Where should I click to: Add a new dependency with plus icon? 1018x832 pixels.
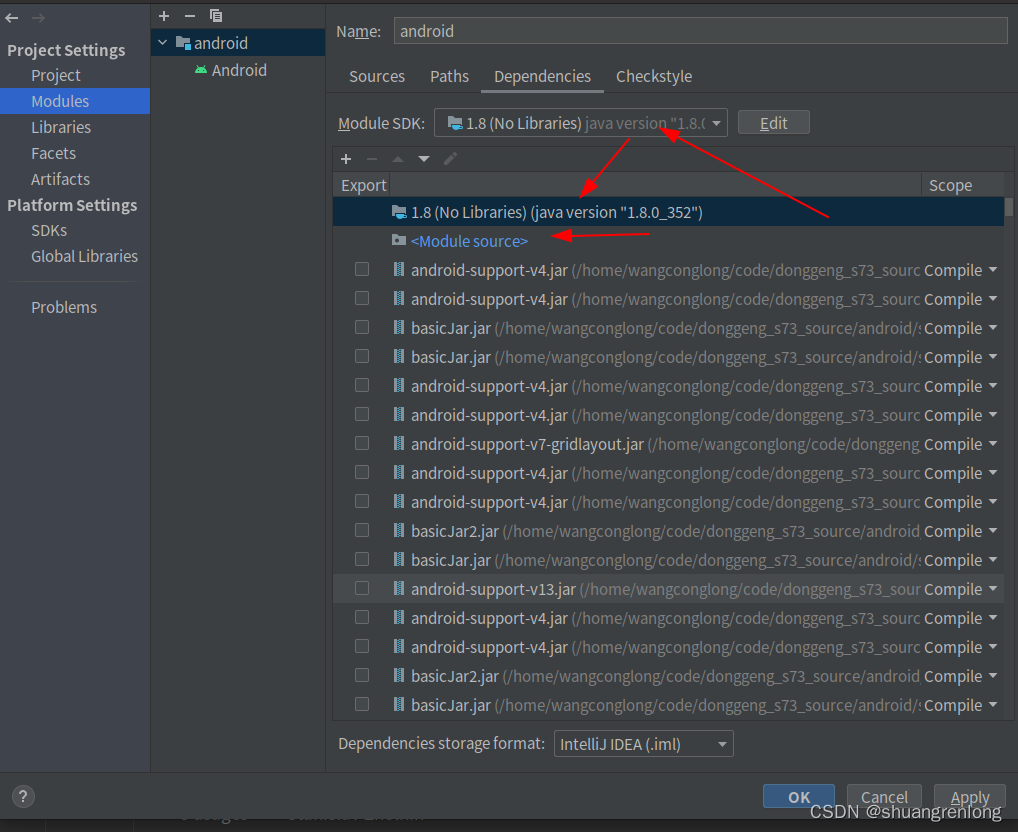pos(346,158)
